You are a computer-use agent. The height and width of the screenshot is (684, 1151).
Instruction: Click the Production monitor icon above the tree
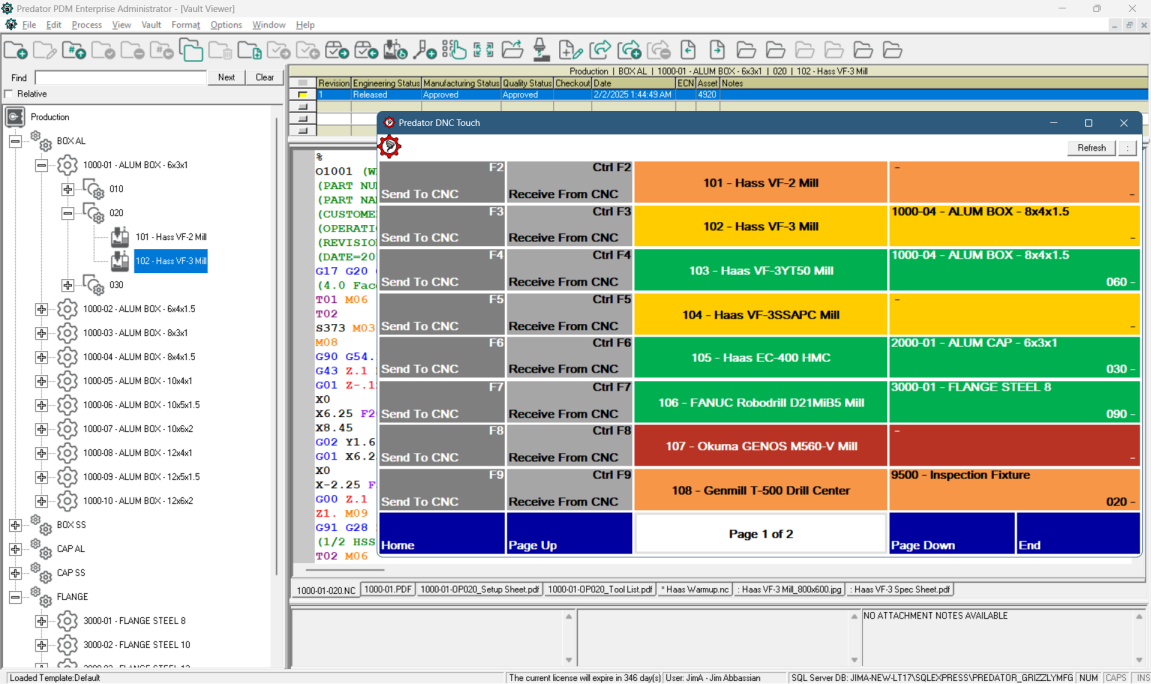coord(14,116)
